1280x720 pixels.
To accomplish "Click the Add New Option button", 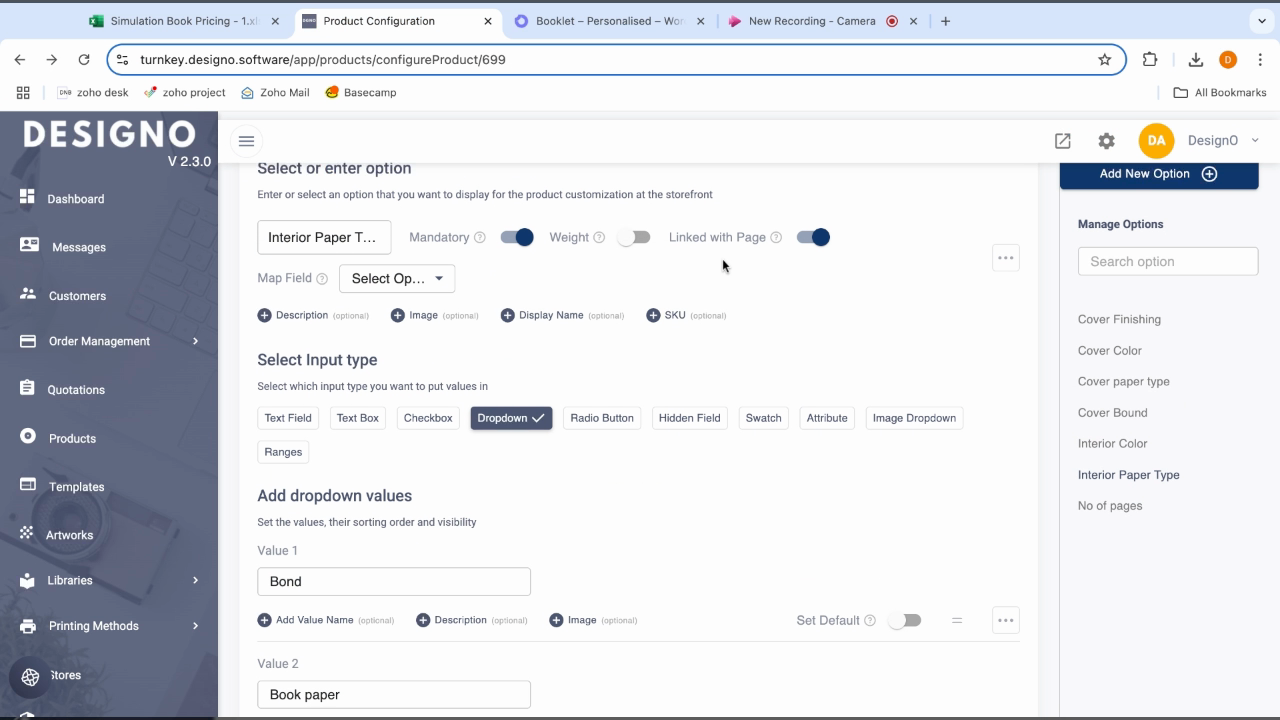I will point(1158,174).
